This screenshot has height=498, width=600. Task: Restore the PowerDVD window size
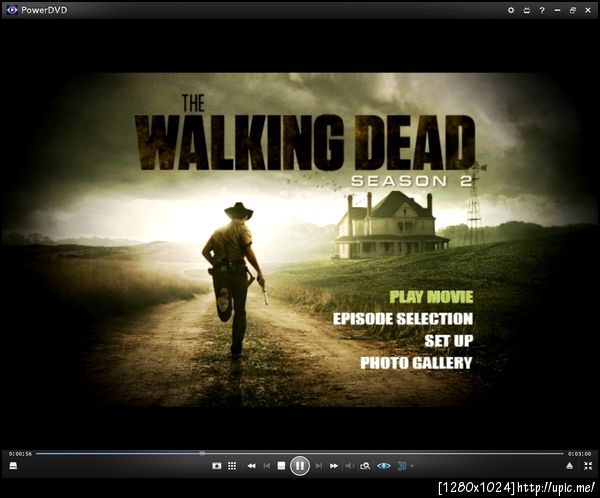[573, 10]
